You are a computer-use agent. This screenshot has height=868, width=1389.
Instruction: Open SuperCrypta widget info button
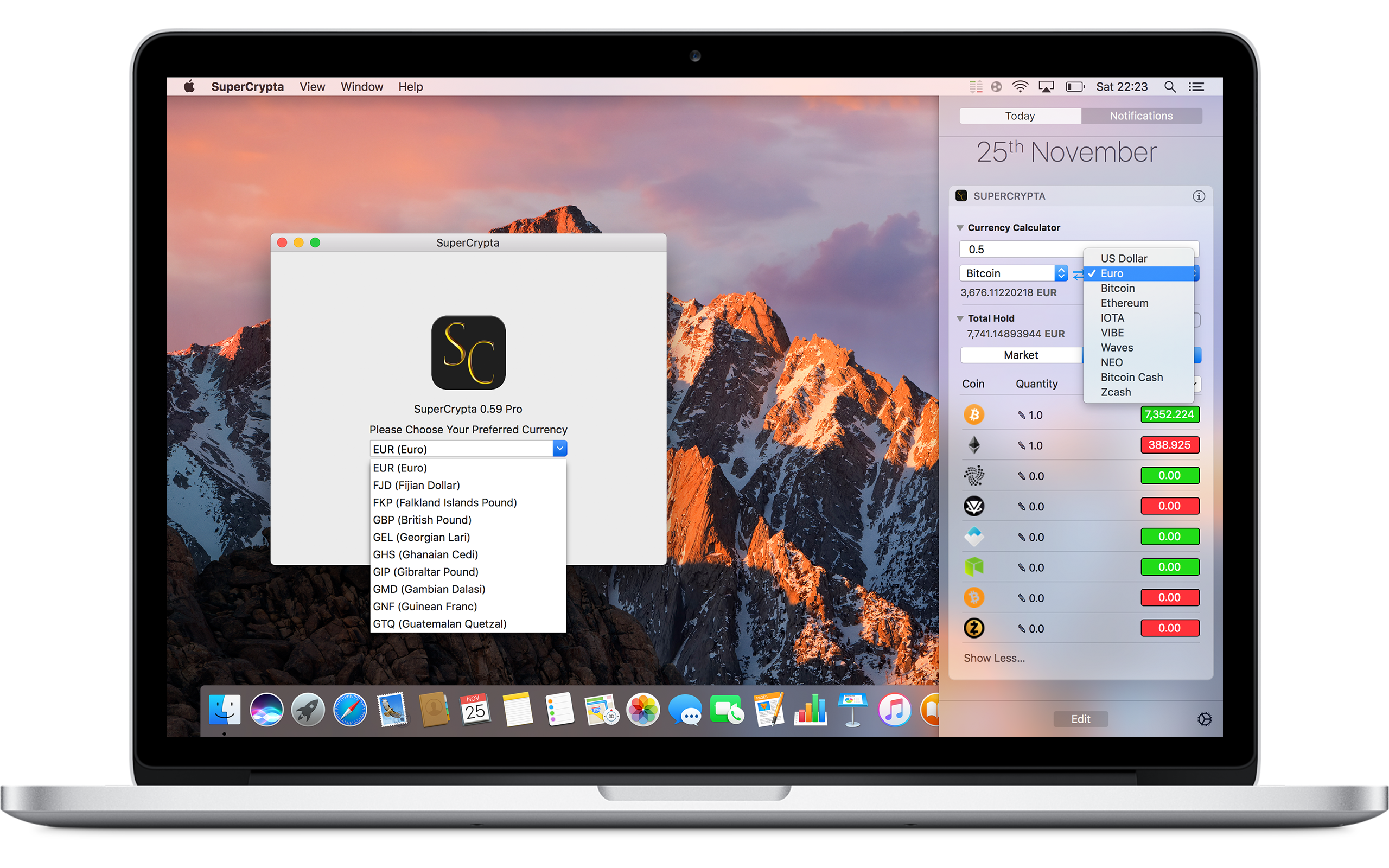1199,196
